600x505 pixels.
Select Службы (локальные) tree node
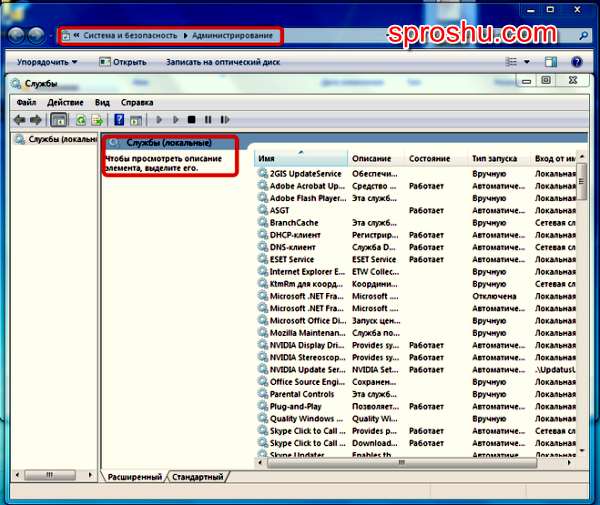click(55, 139)
